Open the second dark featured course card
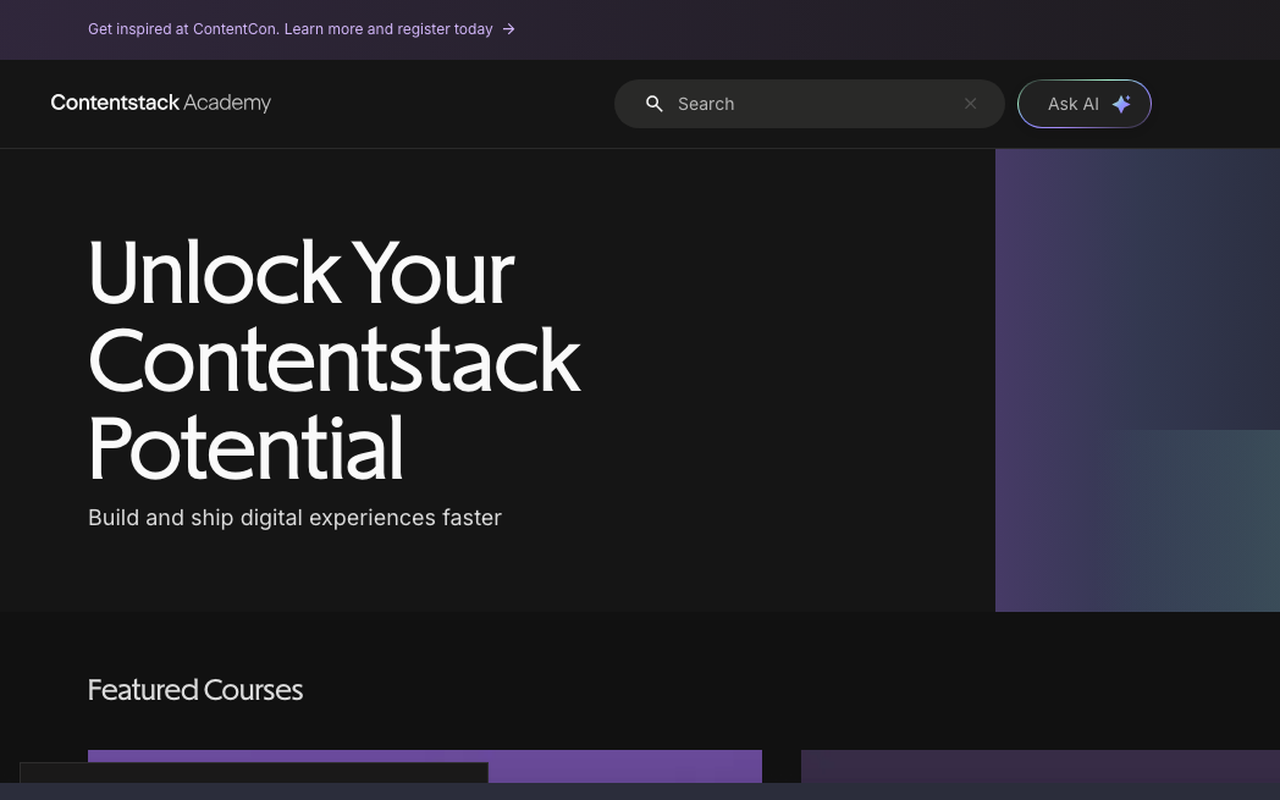The width and height of the screenshot is (1280, 800). pos(1040,766)
